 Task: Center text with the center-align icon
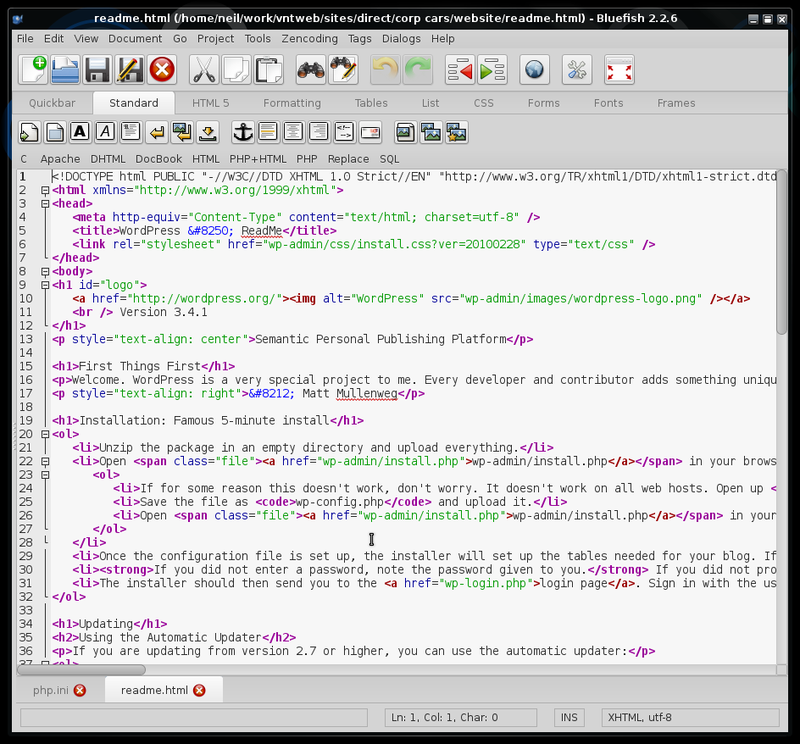[293, 132]
